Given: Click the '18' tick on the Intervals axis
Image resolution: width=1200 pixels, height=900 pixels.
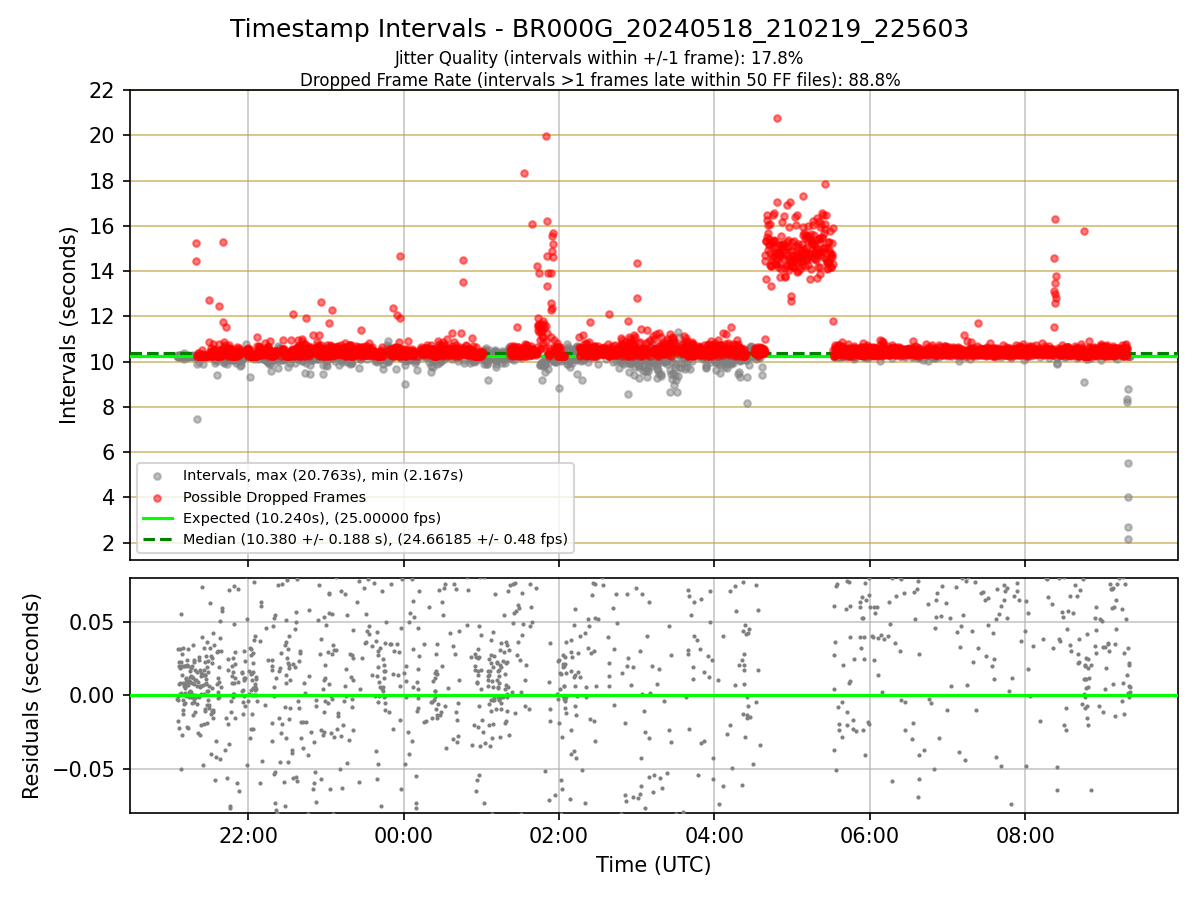Looking at the screenshot, I should point(105,181).
